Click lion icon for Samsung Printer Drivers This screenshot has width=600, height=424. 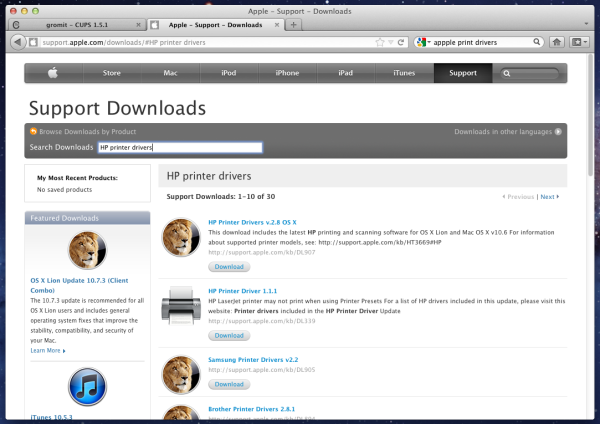click(x=181, y=375)
